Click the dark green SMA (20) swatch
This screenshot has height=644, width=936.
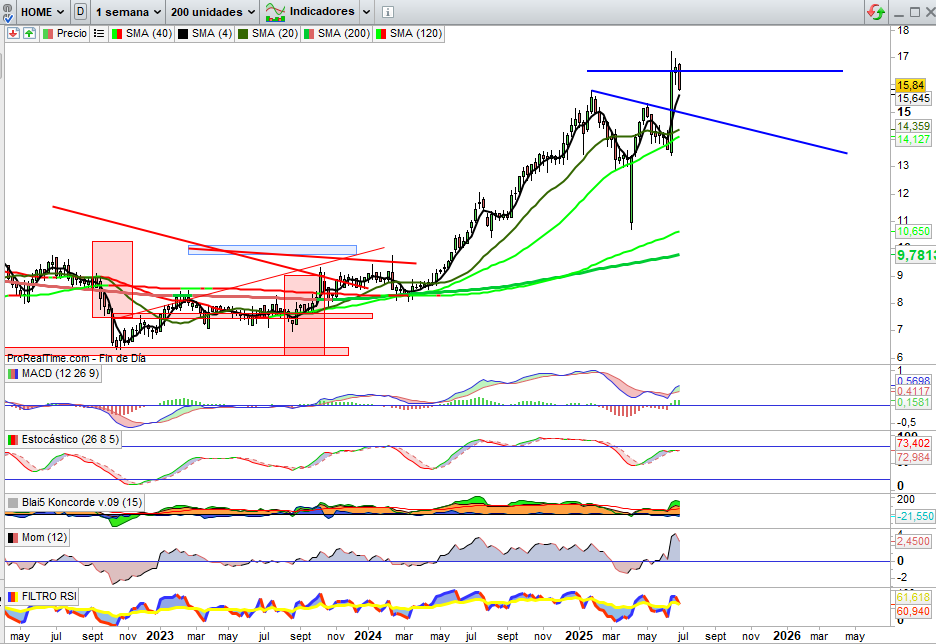(x=243, y=34)
